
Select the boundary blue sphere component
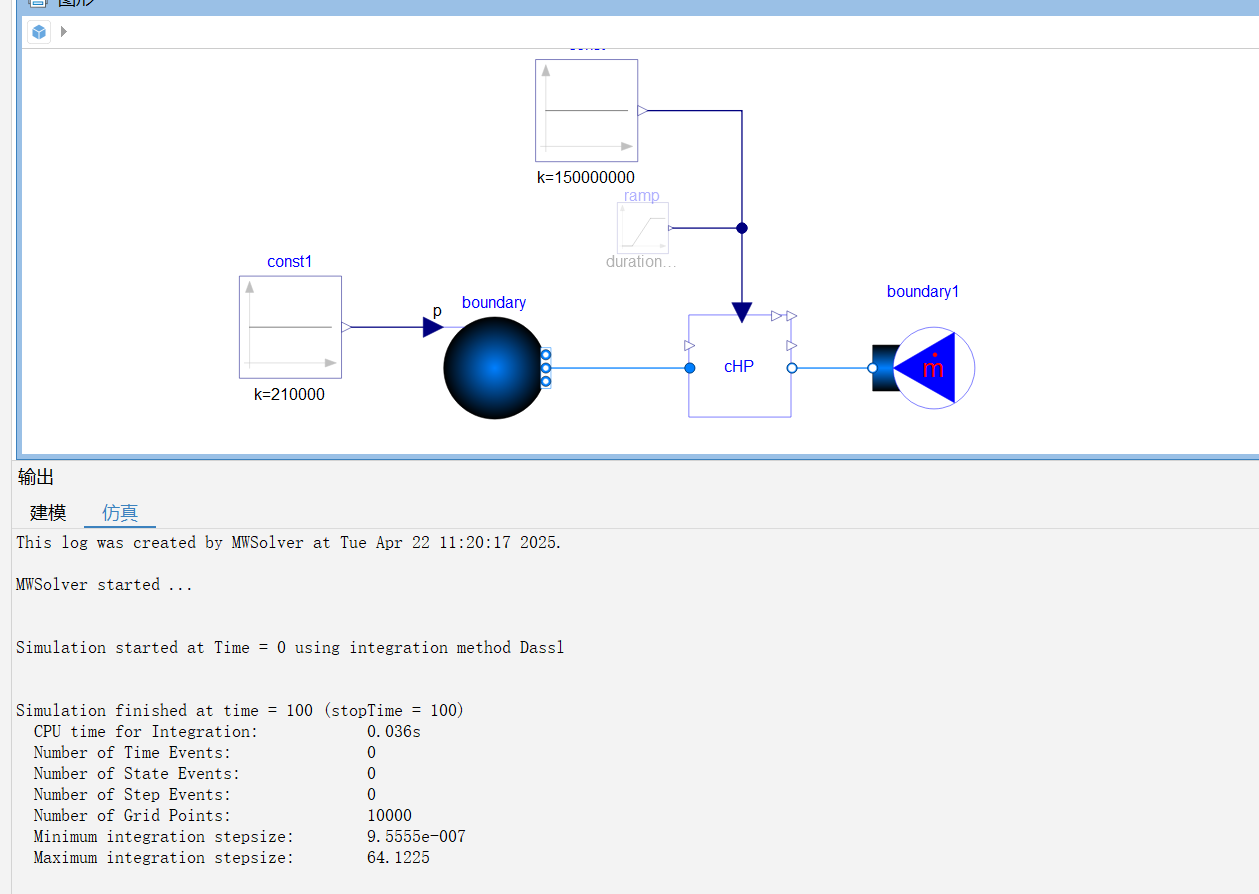pos(494,368)
